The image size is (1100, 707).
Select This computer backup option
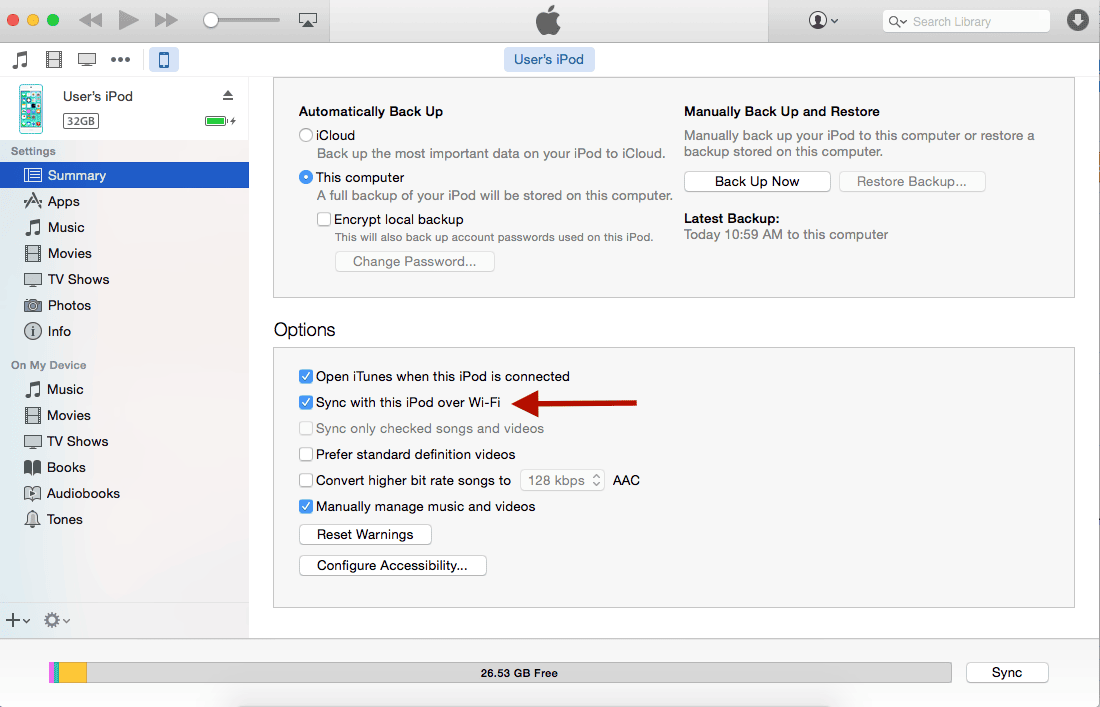306,177
